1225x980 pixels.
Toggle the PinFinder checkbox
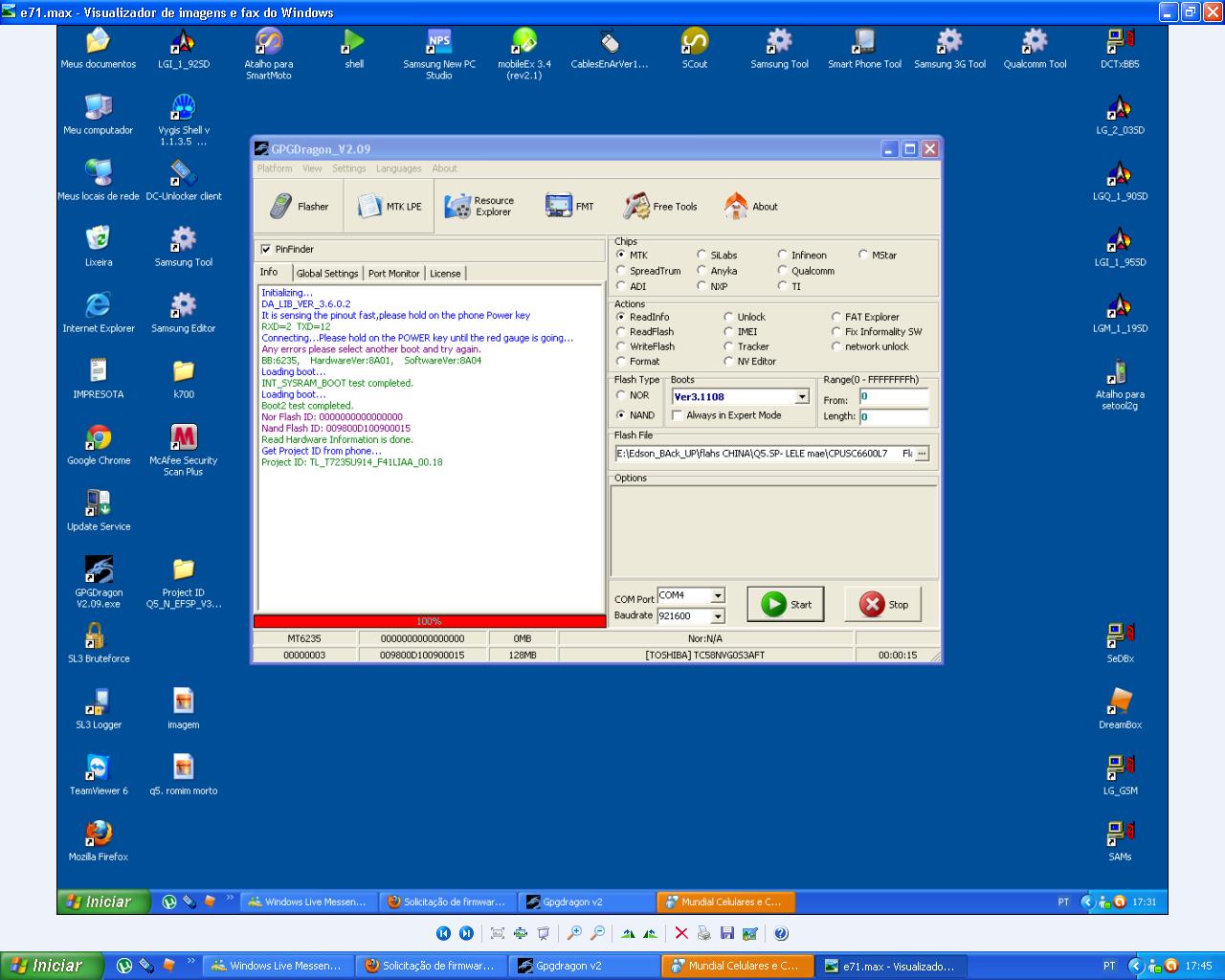click(266, 249)
